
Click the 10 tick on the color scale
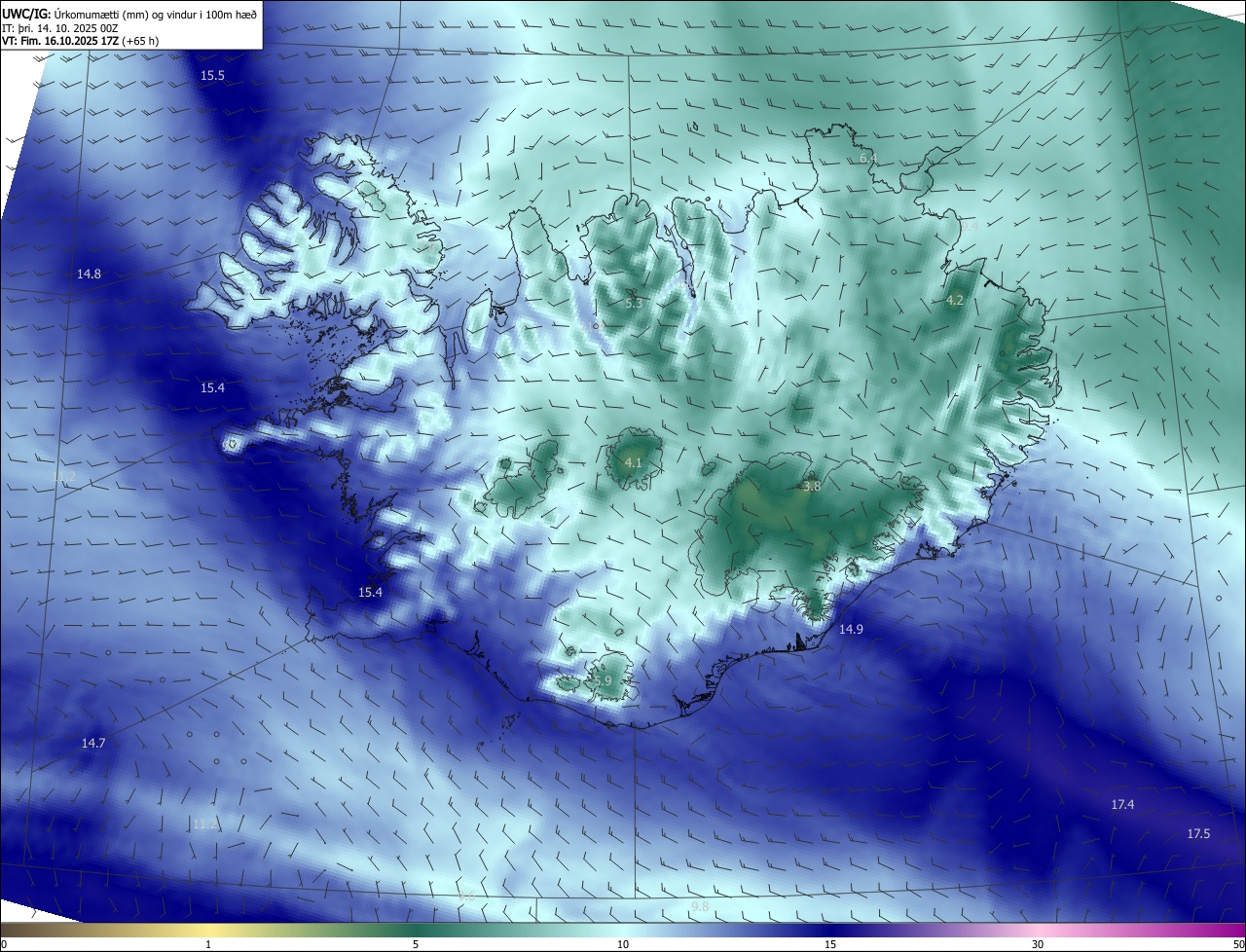pyautogui.click(x=623, y=944)
